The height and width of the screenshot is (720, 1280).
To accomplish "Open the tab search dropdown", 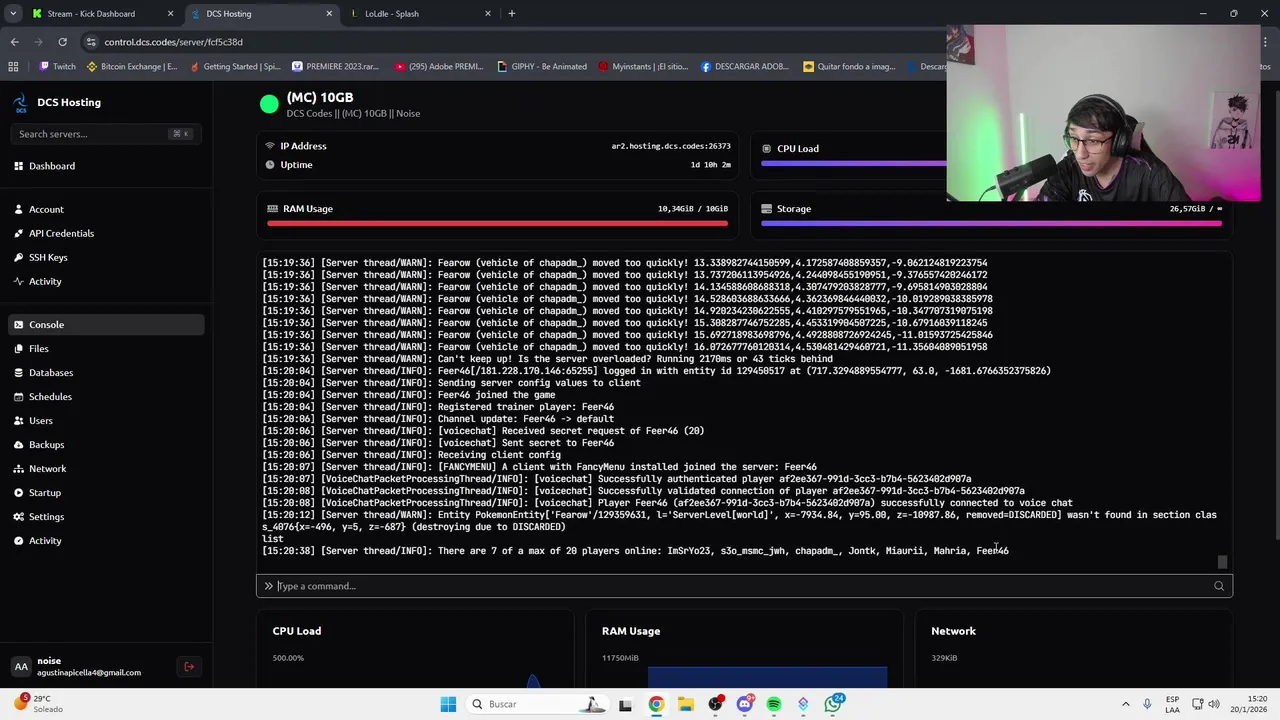I will coord(13,14).
